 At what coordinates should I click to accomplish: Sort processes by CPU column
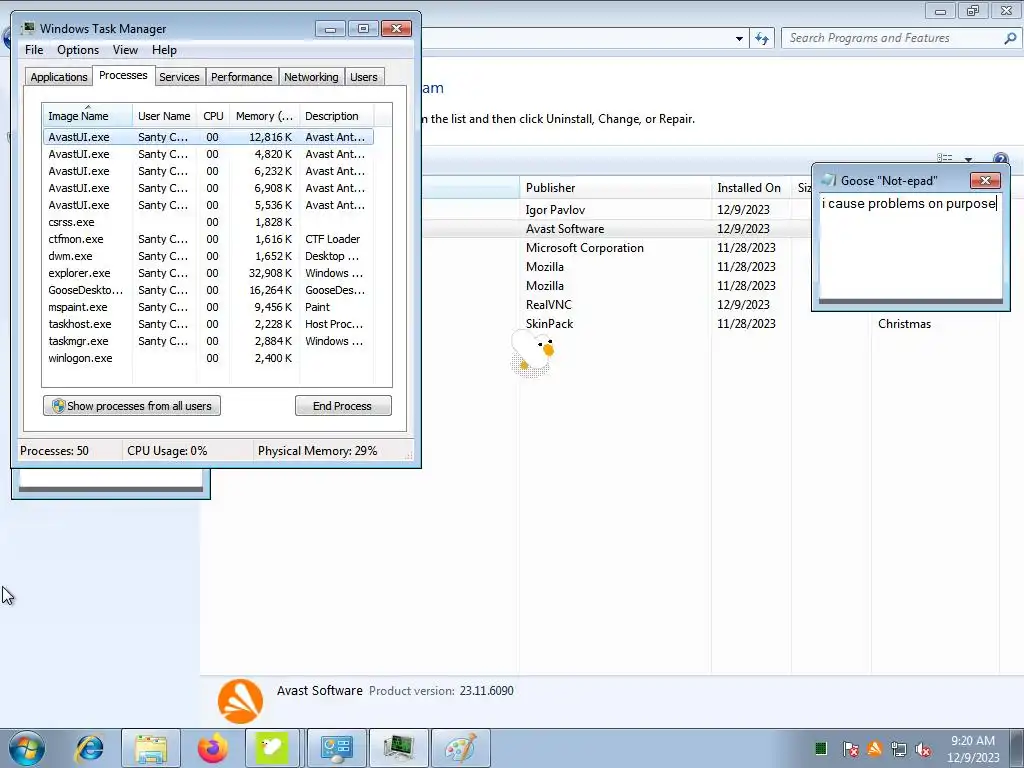[213, 116]
